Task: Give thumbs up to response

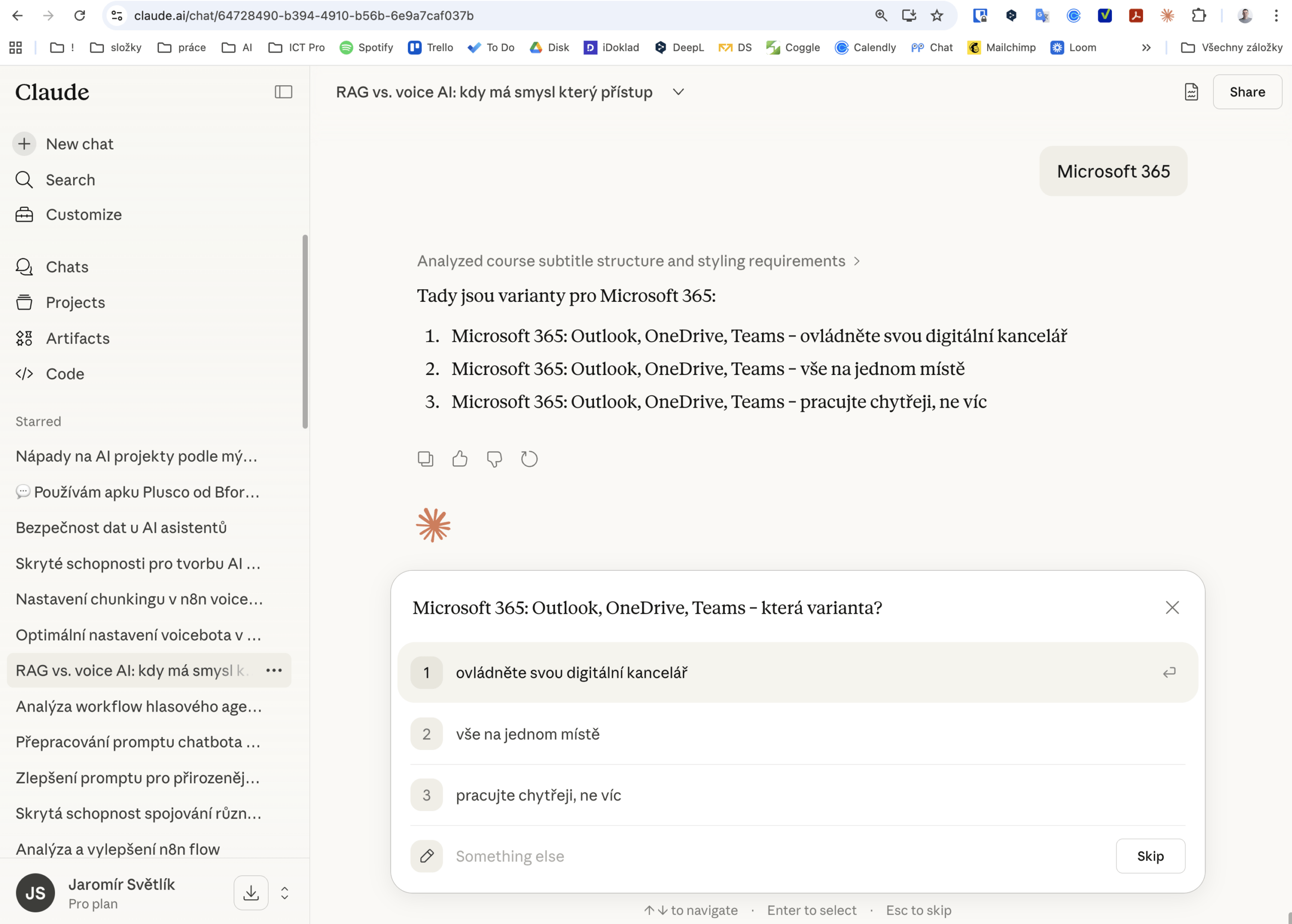Action: (x=460, y=459)
